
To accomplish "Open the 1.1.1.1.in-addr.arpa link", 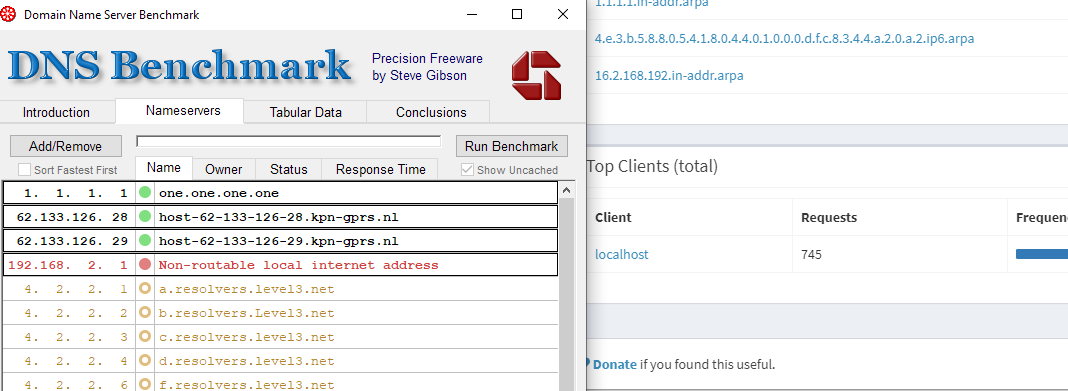I will click(x=652, y=3).
